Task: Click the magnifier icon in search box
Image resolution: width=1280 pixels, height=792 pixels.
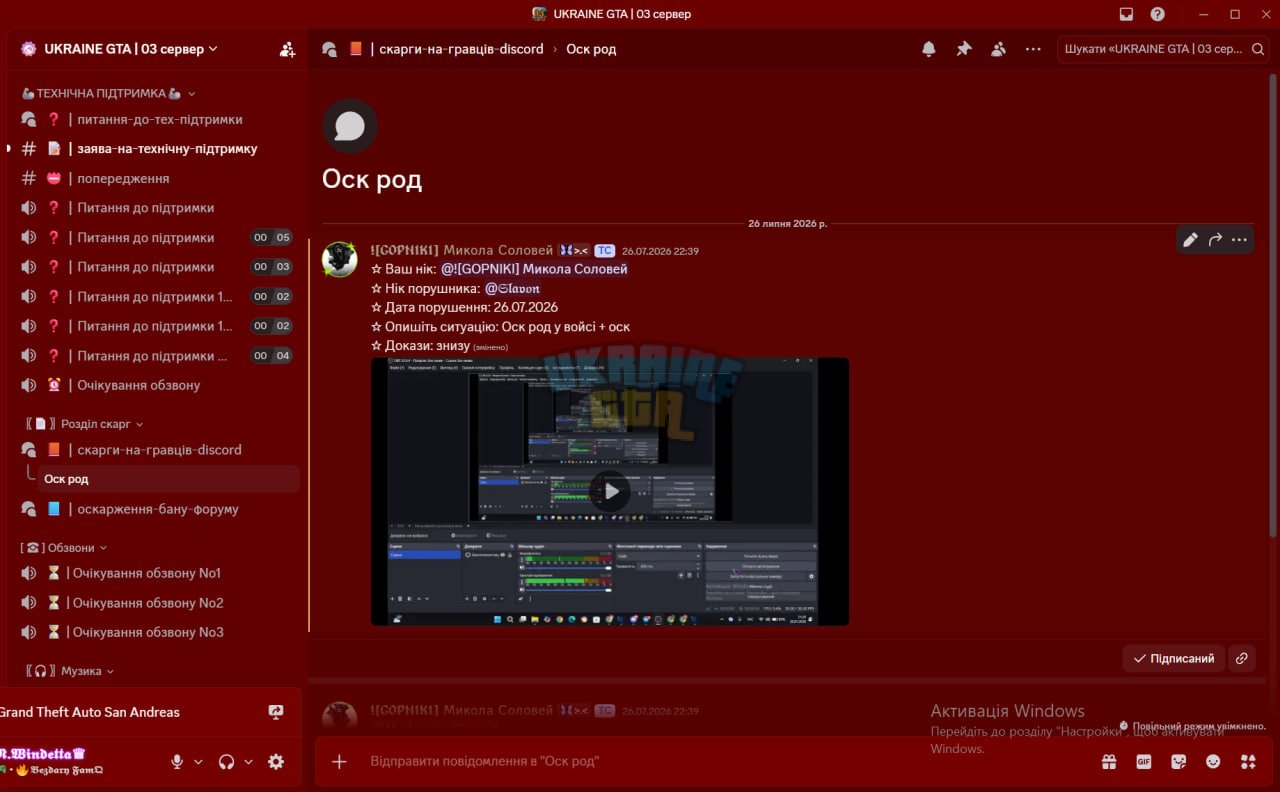Action: (x=1259, y=49)
